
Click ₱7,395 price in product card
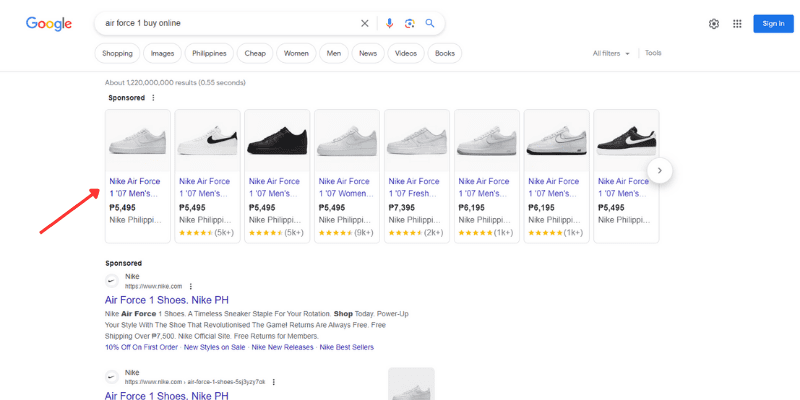tap(402, 208)
